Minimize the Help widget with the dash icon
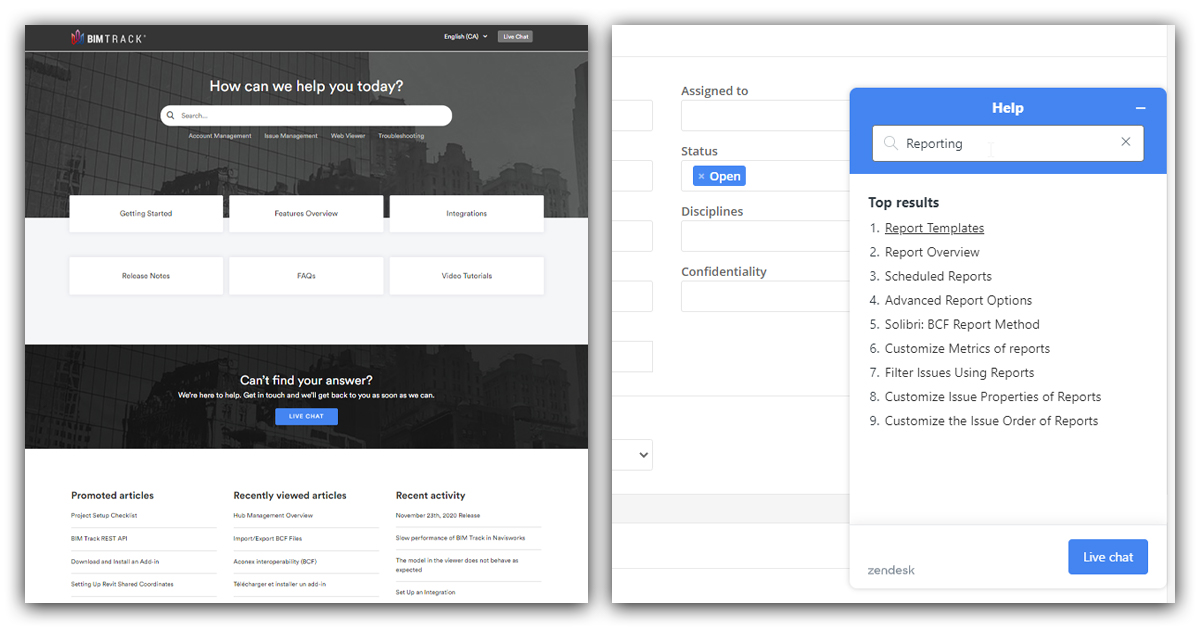Viewport: 1200px width, 628px height. pyautogui.click(x=1140, y=108)
